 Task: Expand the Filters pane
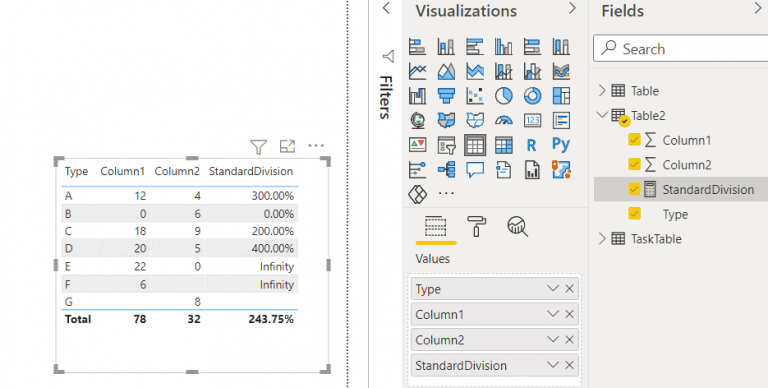pos(386,8)
